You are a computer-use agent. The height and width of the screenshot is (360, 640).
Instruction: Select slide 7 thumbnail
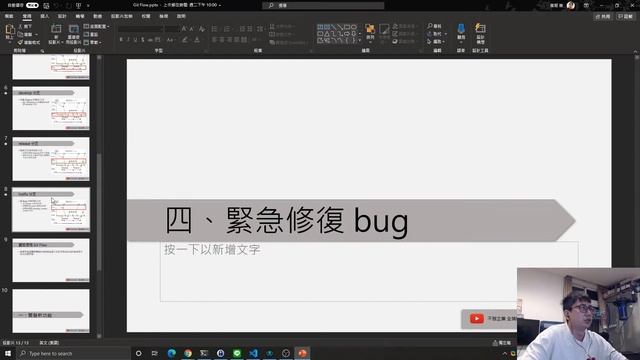click(51, 159)
